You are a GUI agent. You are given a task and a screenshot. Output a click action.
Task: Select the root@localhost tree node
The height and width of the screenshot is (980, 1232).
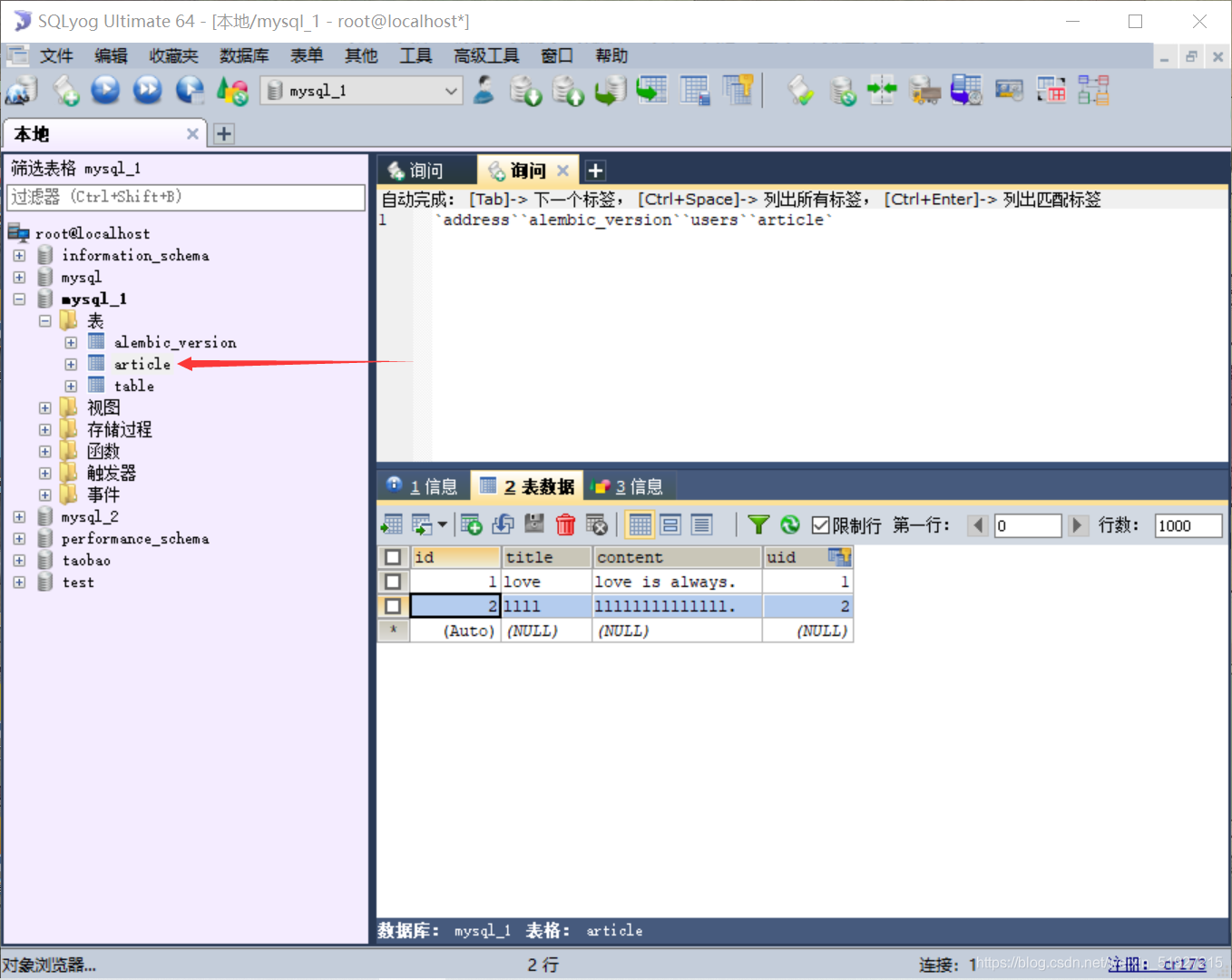93,234
